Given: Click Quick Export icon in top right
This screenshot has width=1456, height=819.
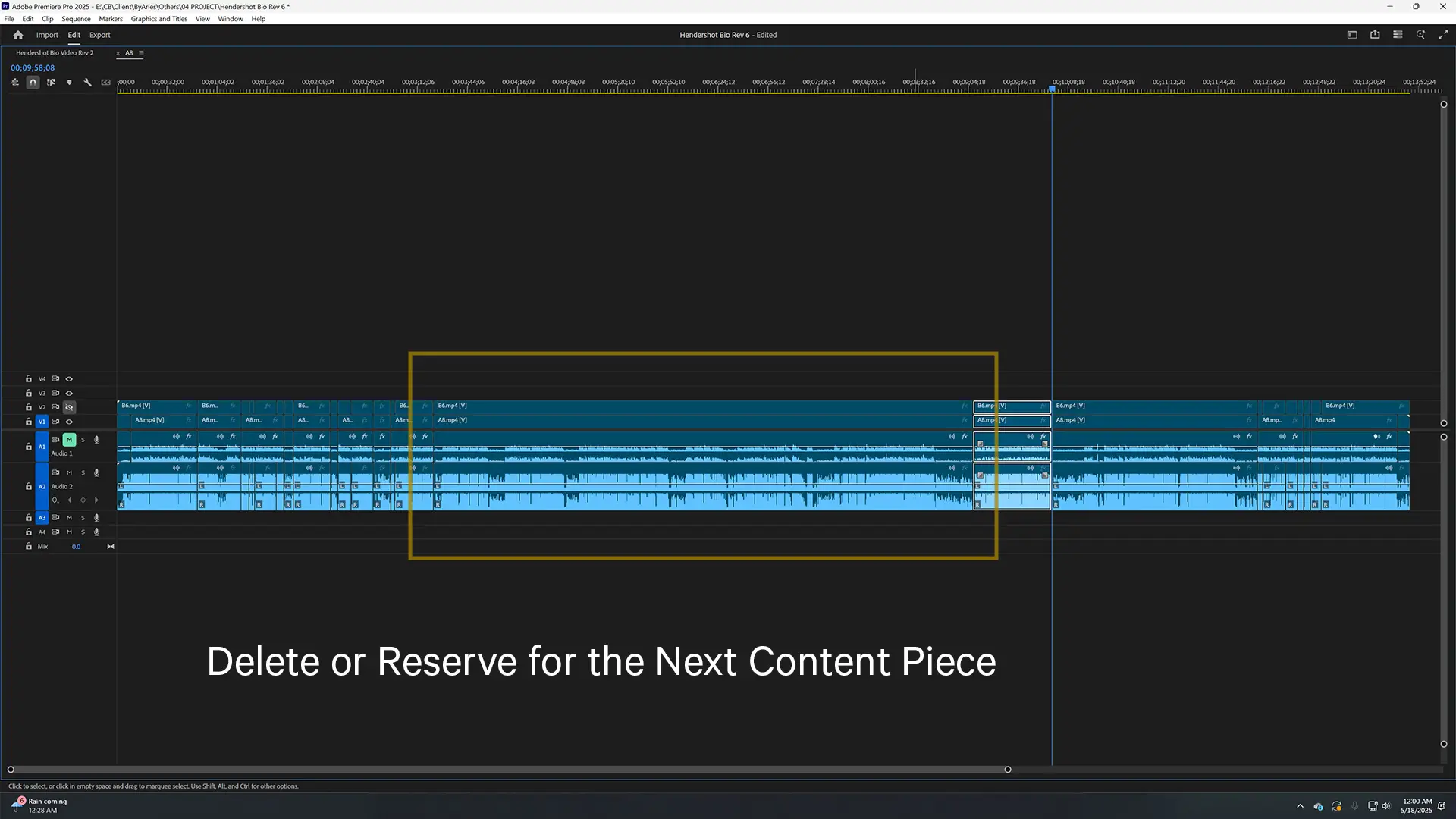Looking at the screenshot, I should point(1375,35).
